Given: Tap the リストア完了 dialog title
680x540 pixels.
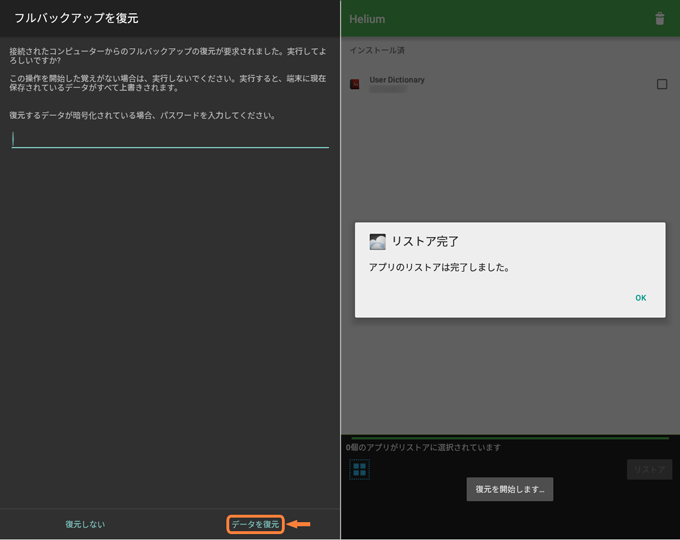Looking at the screenshot, I should click(x=425, y=242).
